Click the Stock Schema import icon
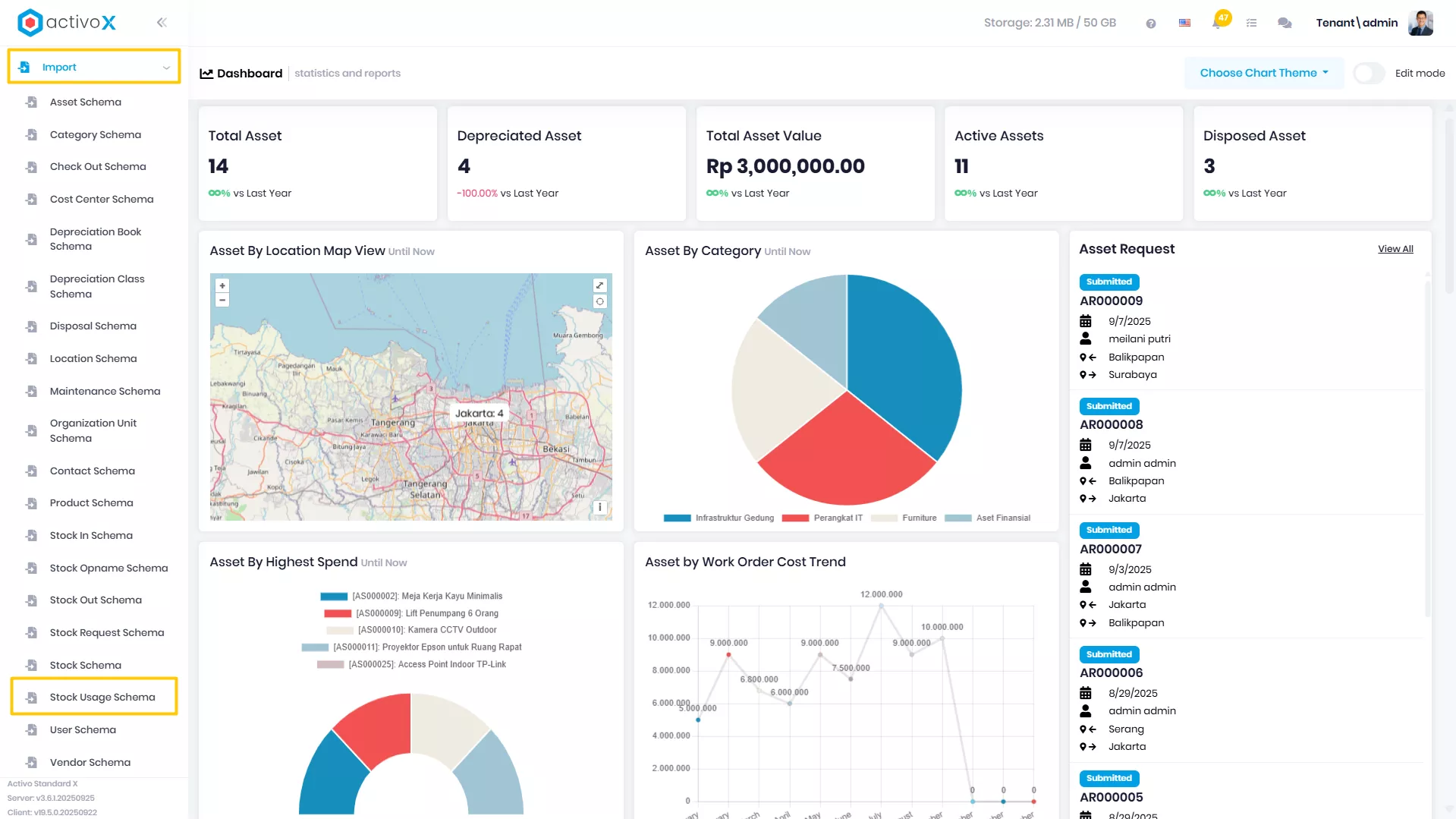 coord(31,665)
